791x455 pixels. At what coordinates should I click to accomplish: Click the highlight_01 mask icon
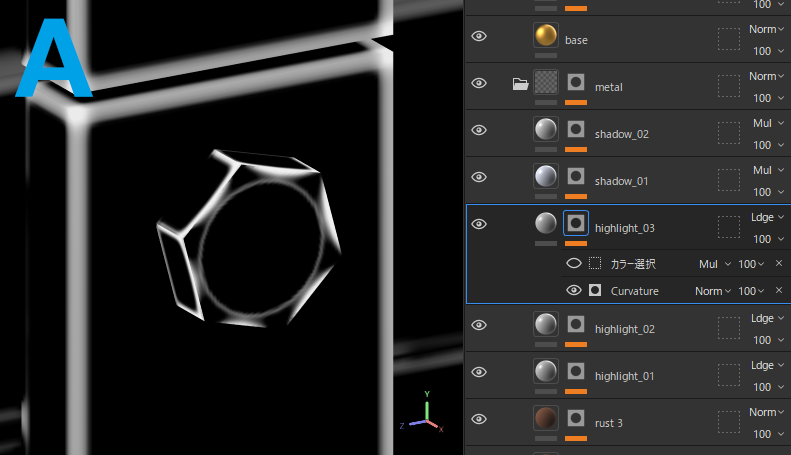pos(576,371)
